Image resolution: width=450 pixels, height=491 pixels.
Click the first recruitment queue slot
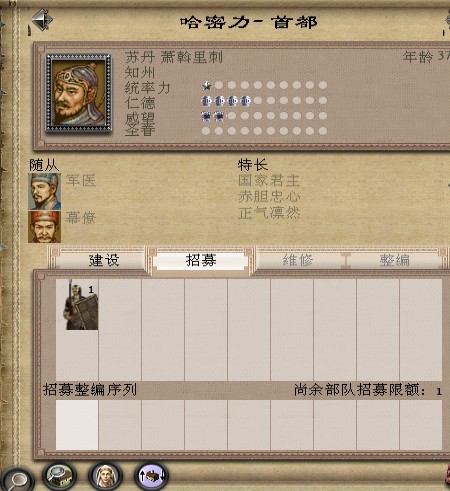coord(77,425)
